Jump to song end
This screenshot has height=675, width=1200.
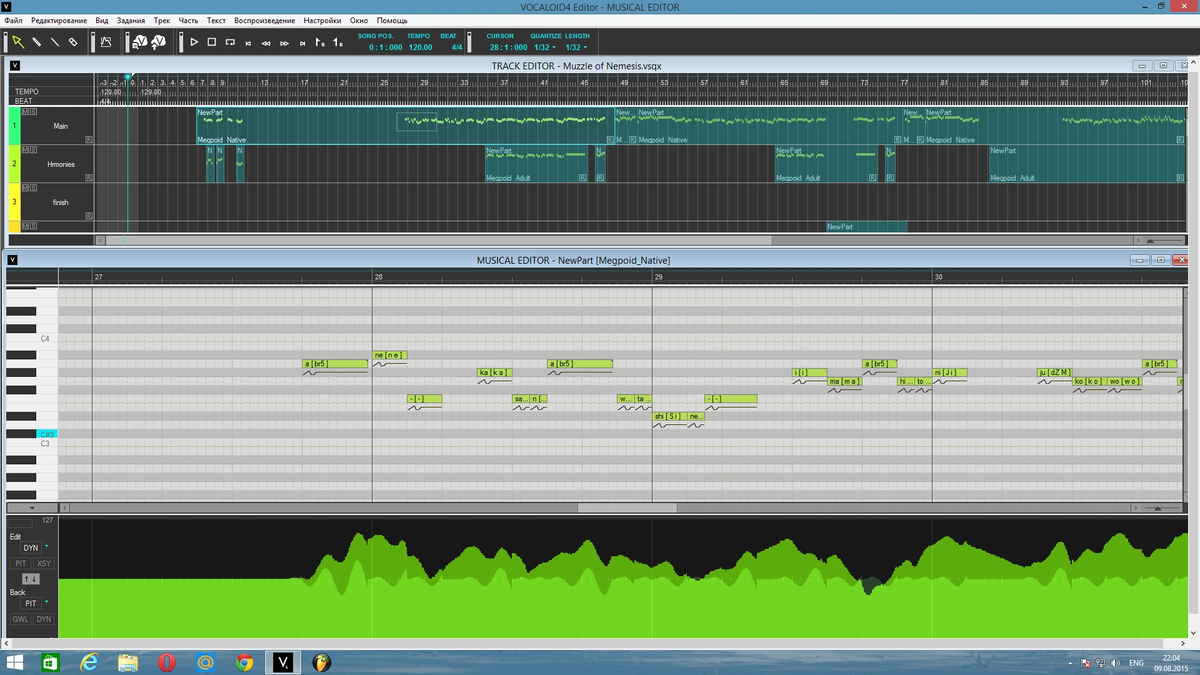(302, 43)
